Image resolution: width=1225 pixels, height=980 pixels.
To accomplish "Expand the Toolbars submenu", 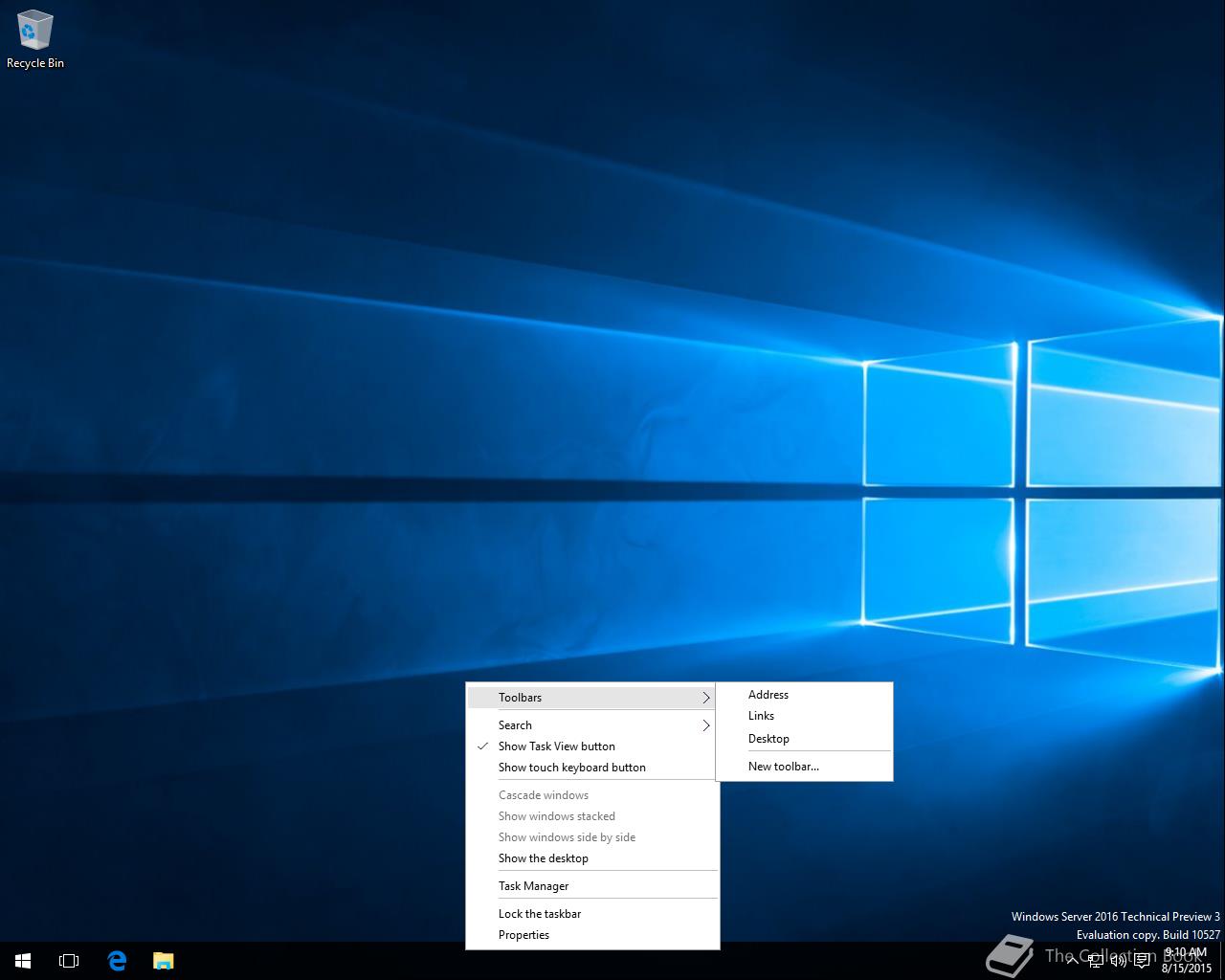I will [x=592, y=698].
